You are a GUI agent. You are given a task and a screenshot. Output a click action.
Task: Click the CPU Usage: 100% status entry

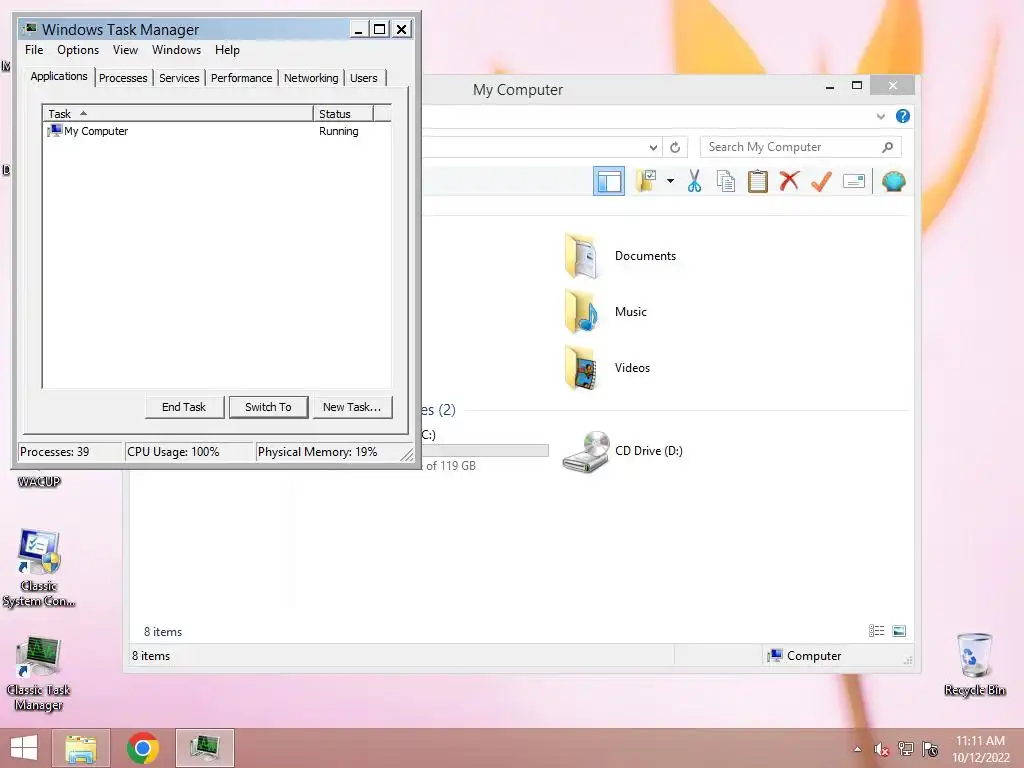tap(189, 452)
